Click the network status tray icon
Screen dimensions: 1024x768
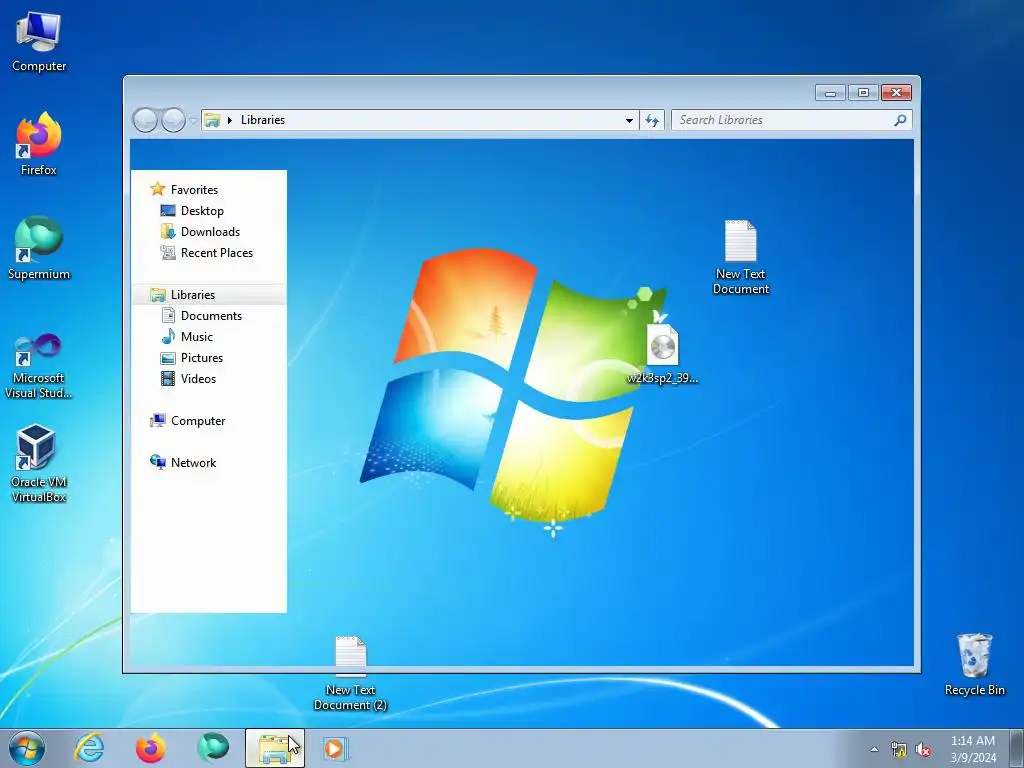(x=899, y=750)
